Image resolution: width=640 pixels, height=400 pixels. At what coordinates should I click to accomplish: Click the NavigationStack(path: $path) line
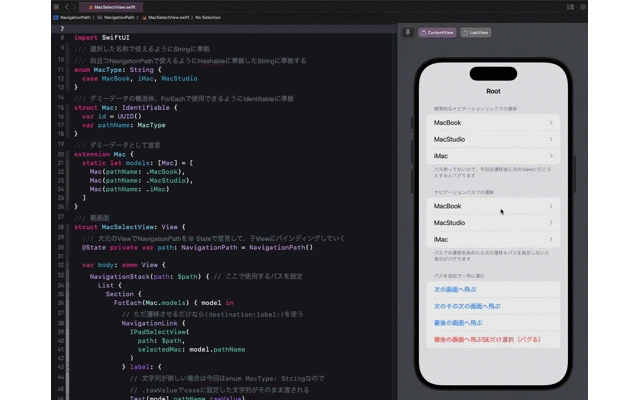tap(196, 277)
